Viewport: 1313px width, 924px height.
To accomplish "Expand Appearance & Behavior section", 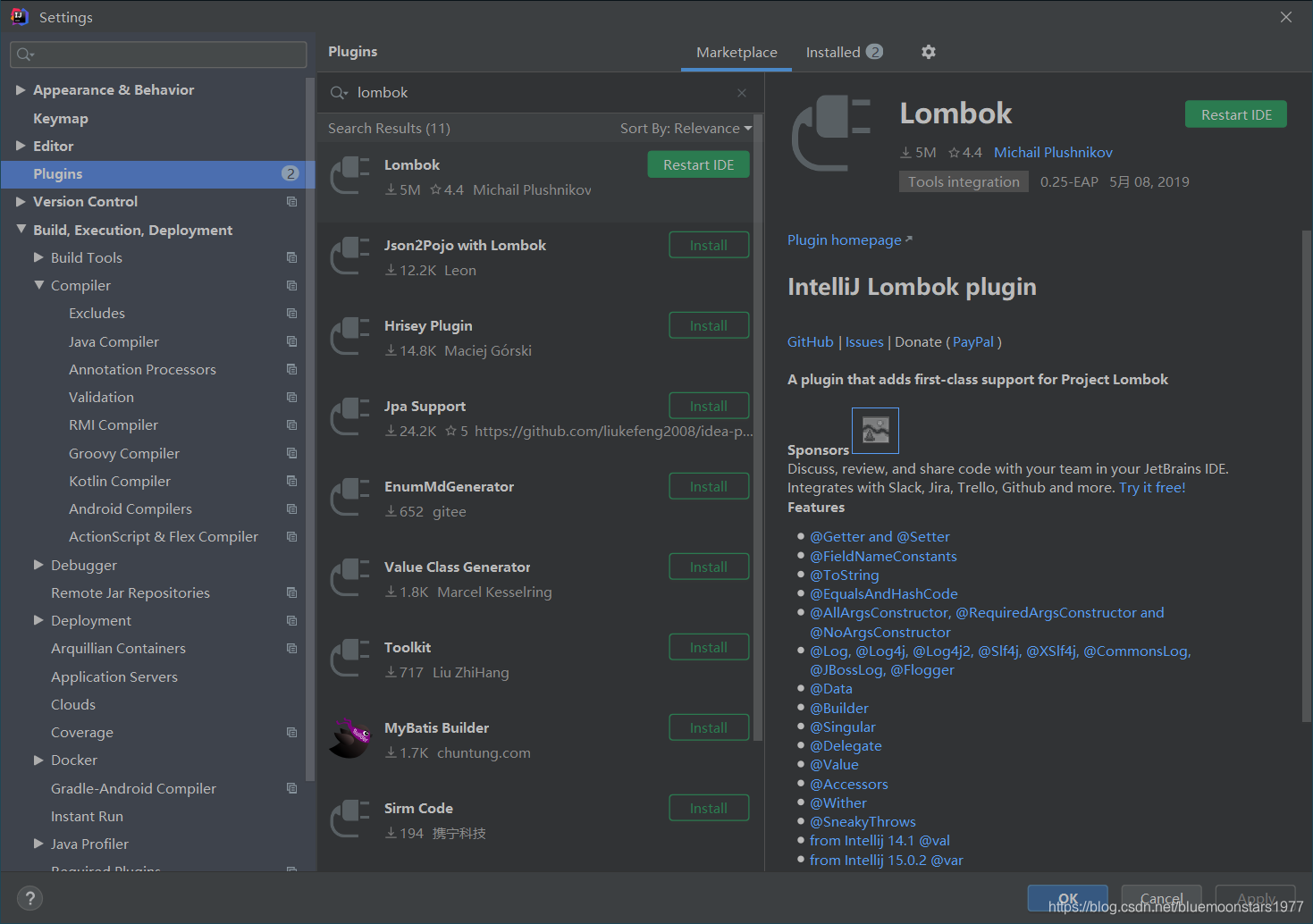I will point(21,90).
